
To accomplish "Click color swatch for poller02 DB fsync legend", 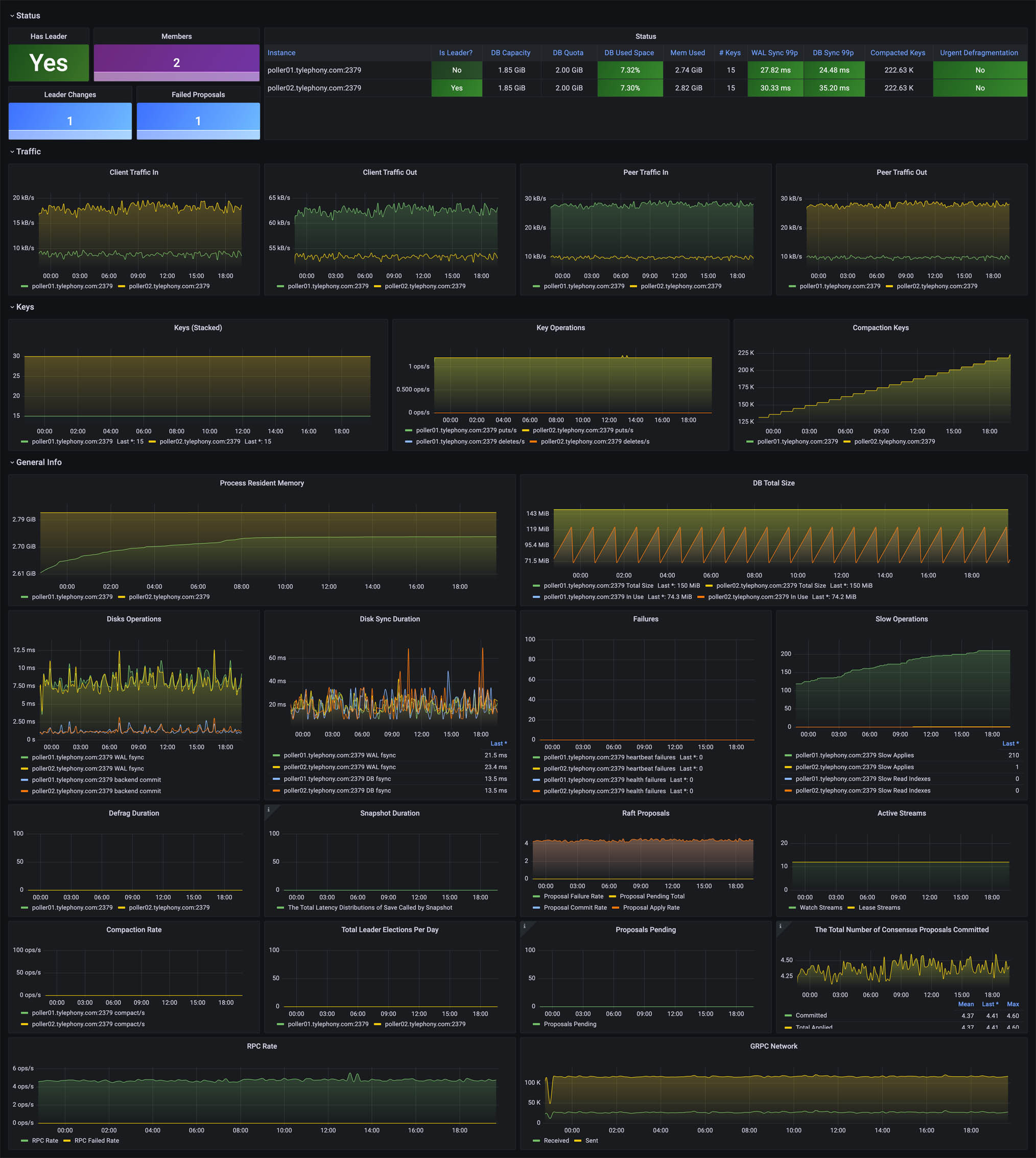I will pyautogui.click(x=276, y=790).
